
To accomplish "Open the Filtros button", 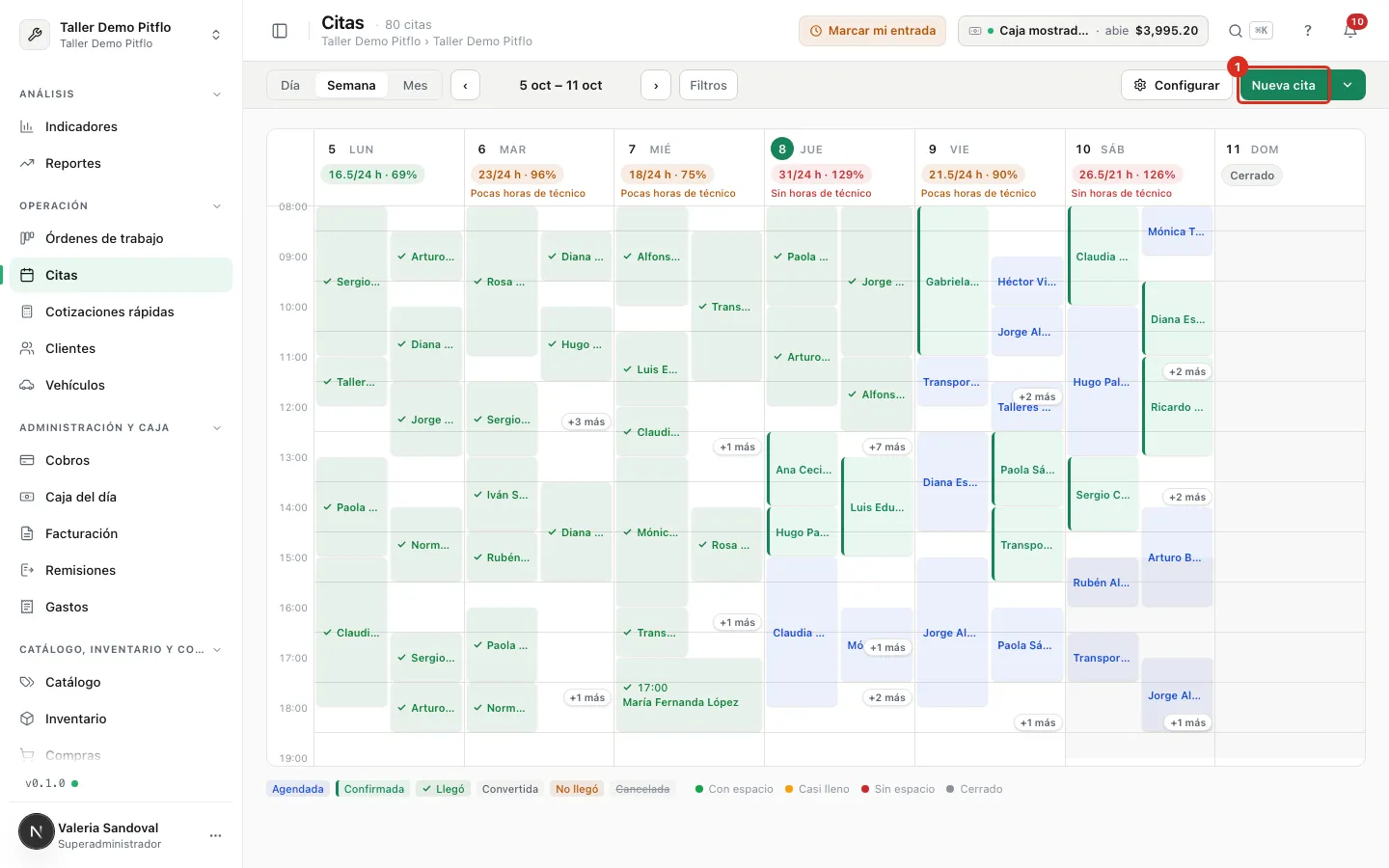I will click(x=708, y=85).
